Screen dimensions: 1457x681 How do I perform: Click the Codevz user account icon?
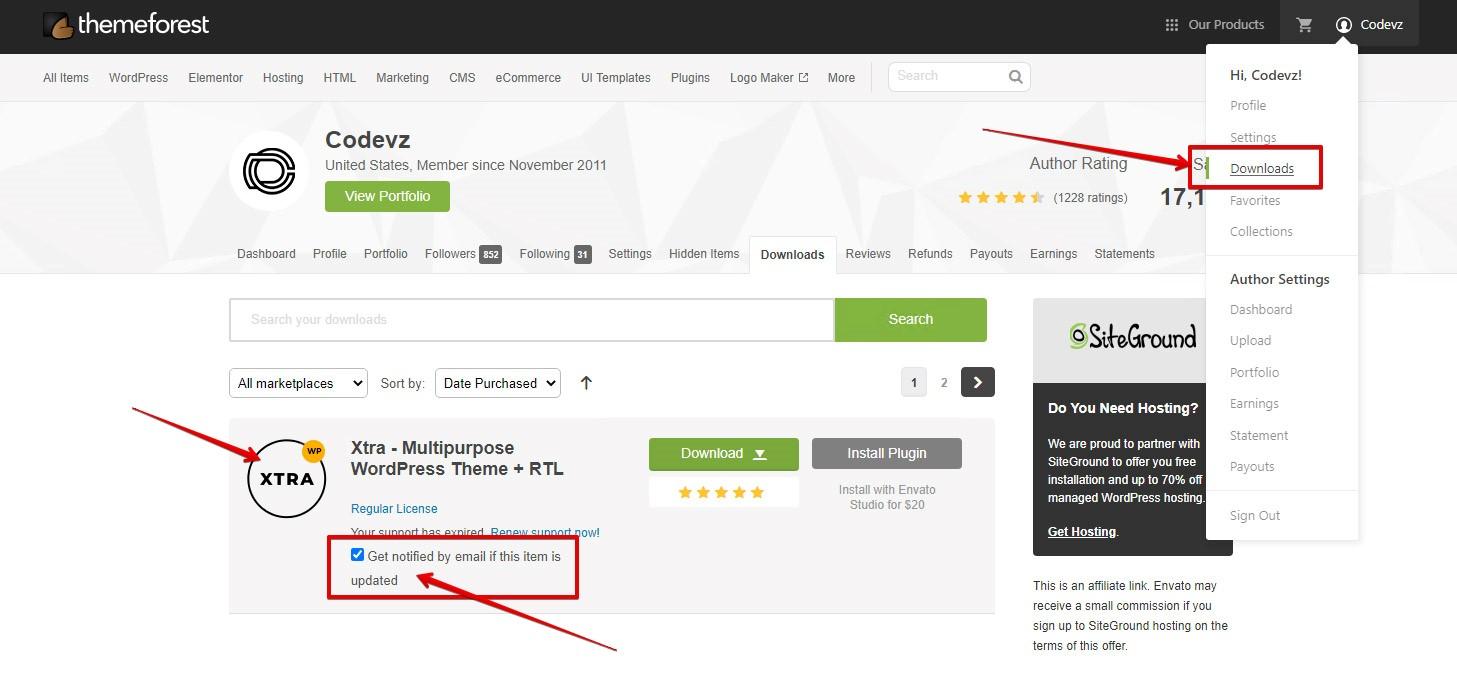pos(1344,25)
